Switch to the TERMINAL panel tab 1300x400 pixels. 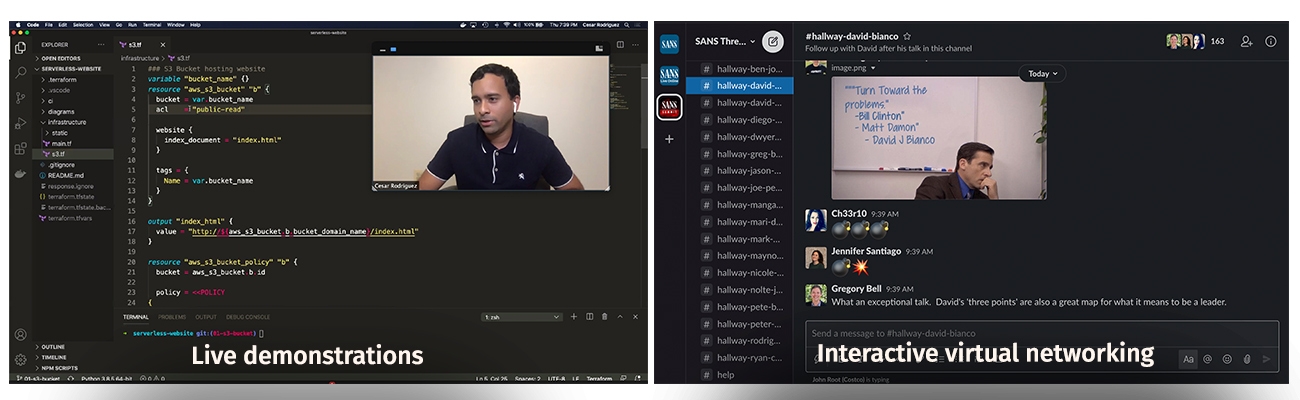click(x=135, y=317)
